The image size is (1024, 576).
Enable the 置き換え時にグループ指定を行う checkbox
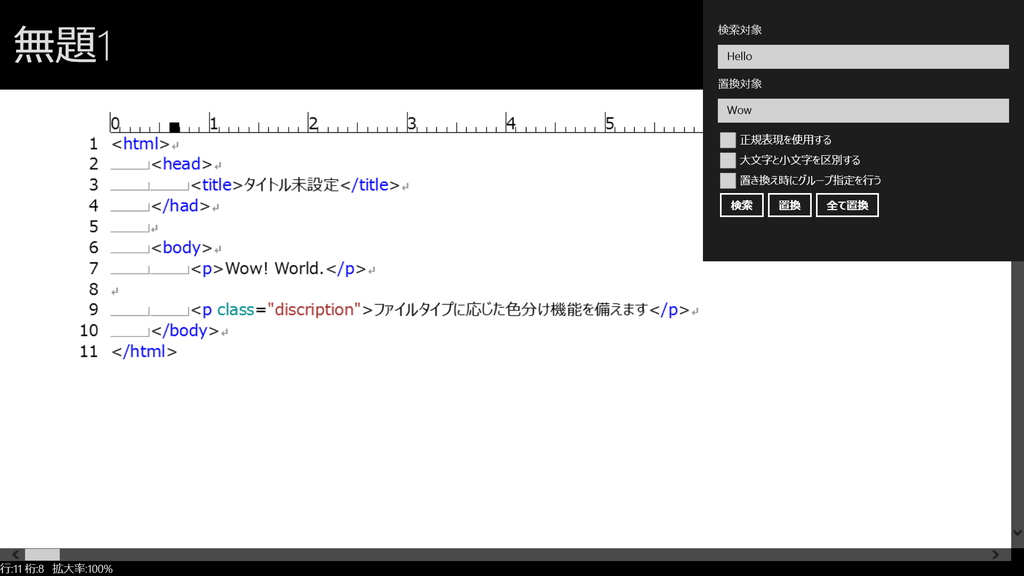pos(728,181)
